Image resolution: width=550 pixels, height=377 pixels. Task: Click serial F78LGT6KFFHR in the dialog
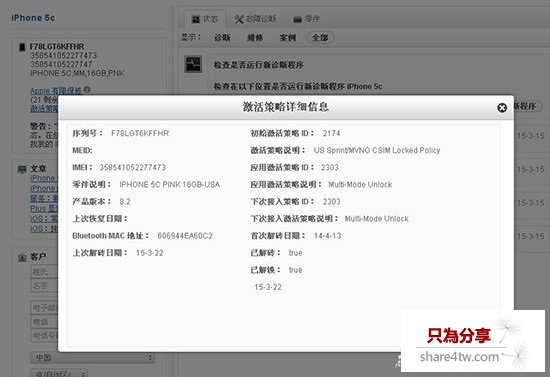click(140, 133)
